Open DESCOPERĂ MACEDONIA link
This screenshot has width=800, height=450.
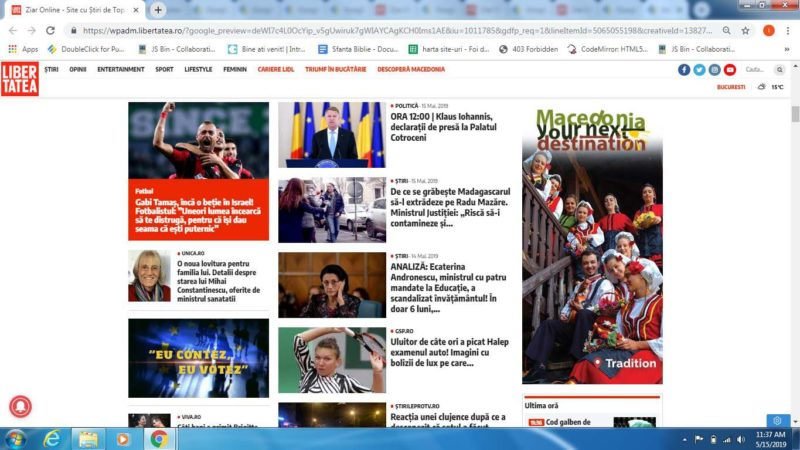tap(411, 69)
